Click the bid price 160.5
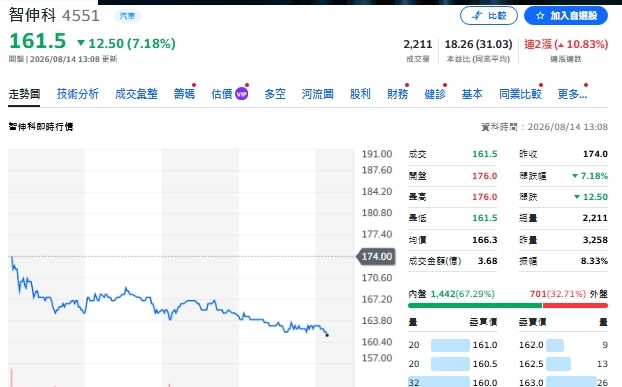 [x=485, y=364]
